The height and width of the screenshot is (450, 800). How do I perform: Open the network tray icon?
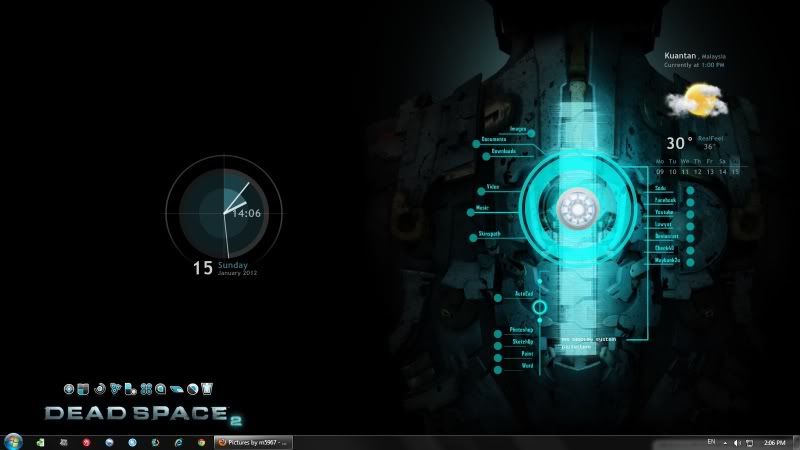coord(749,443)
